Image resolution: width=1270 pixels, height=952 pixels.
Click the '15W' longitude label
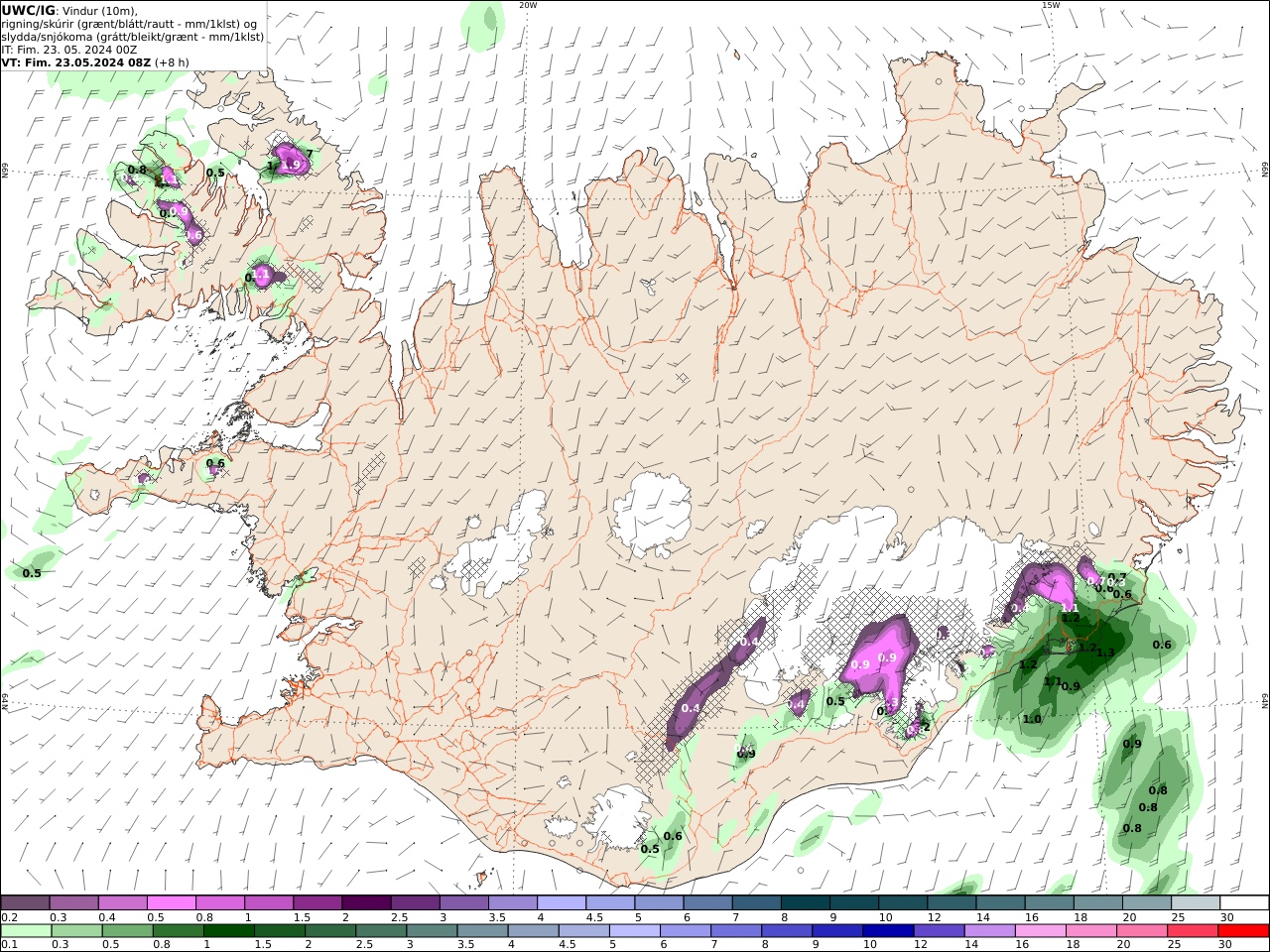click(1051, 5)
